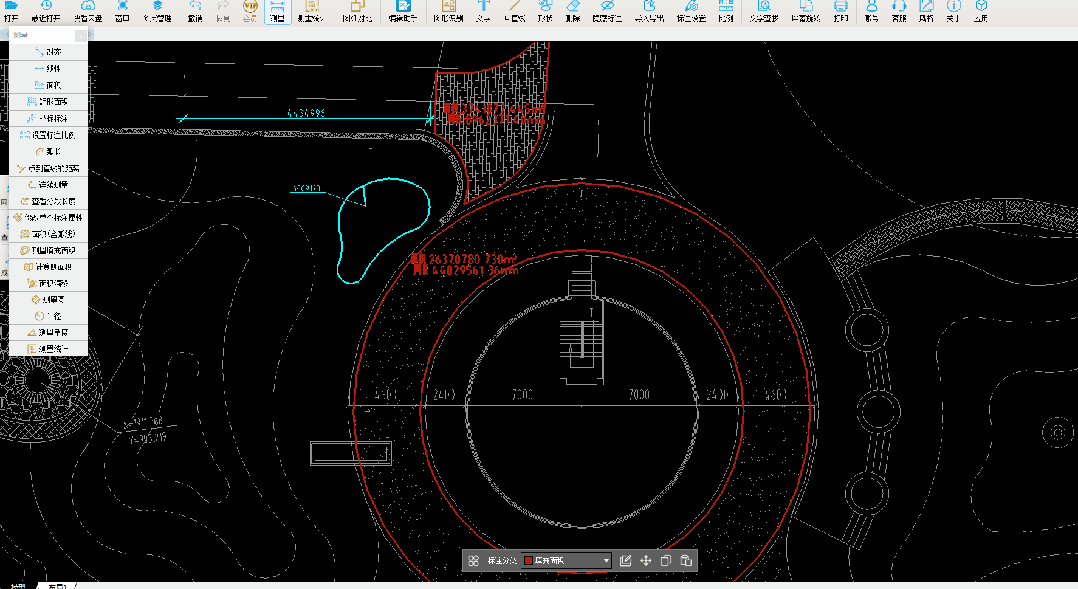Click the window zoom toolbar icon

(x=122, y=11)
